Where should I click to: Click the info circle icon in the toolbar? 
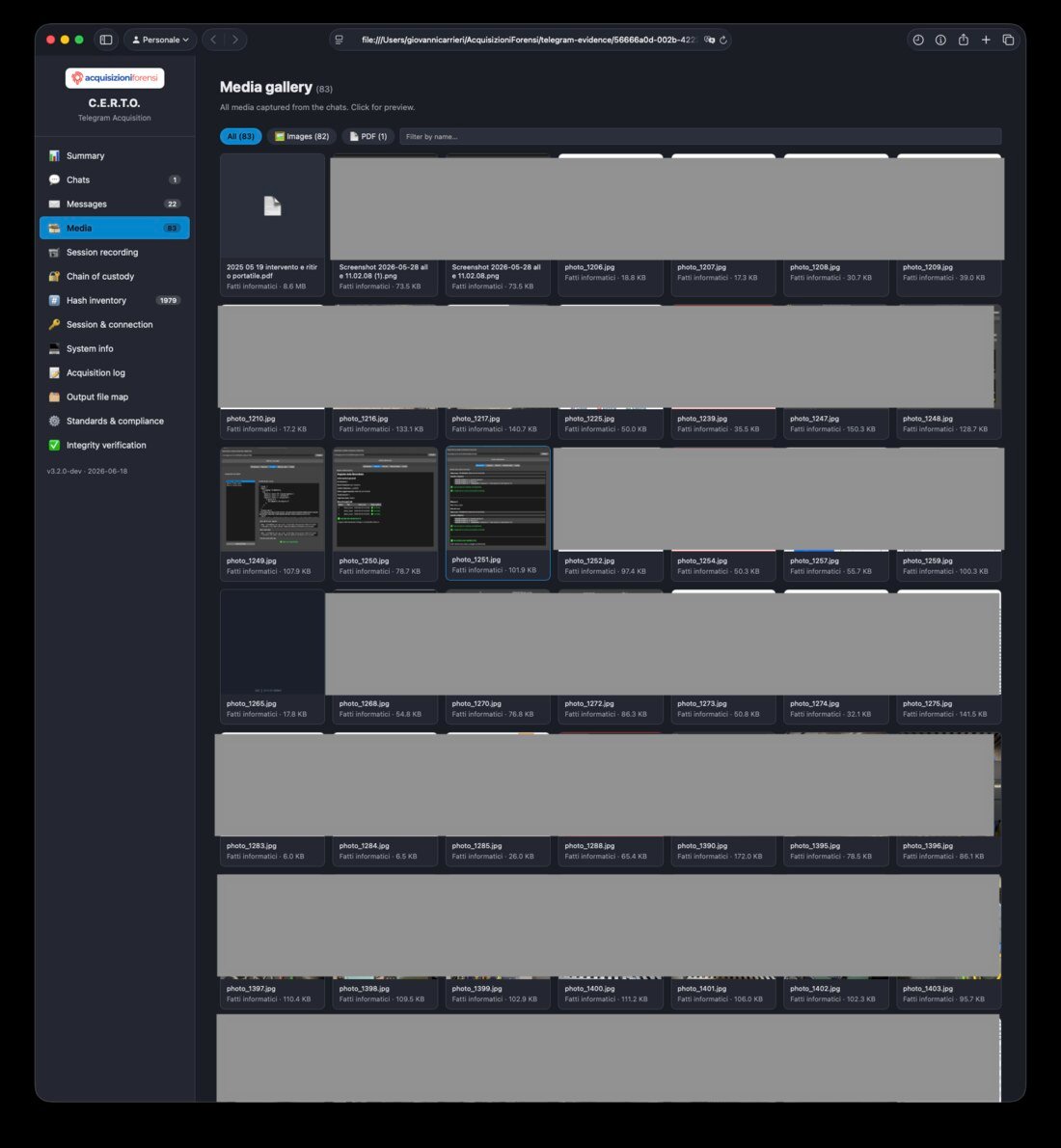pos(941,40)
